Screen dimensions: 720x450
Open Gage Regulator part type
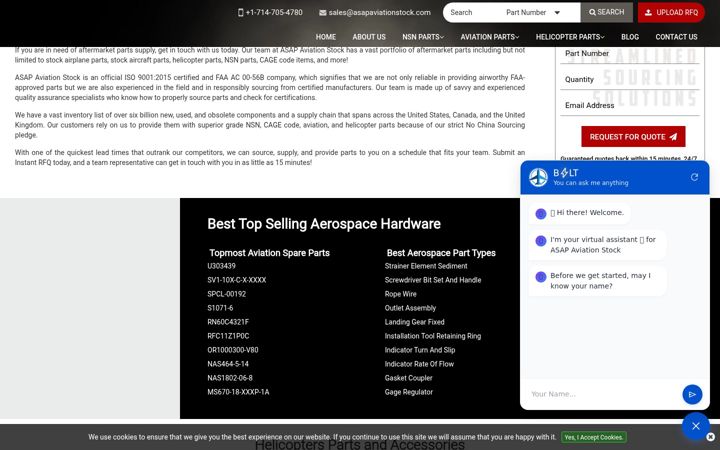click(409, 392)
